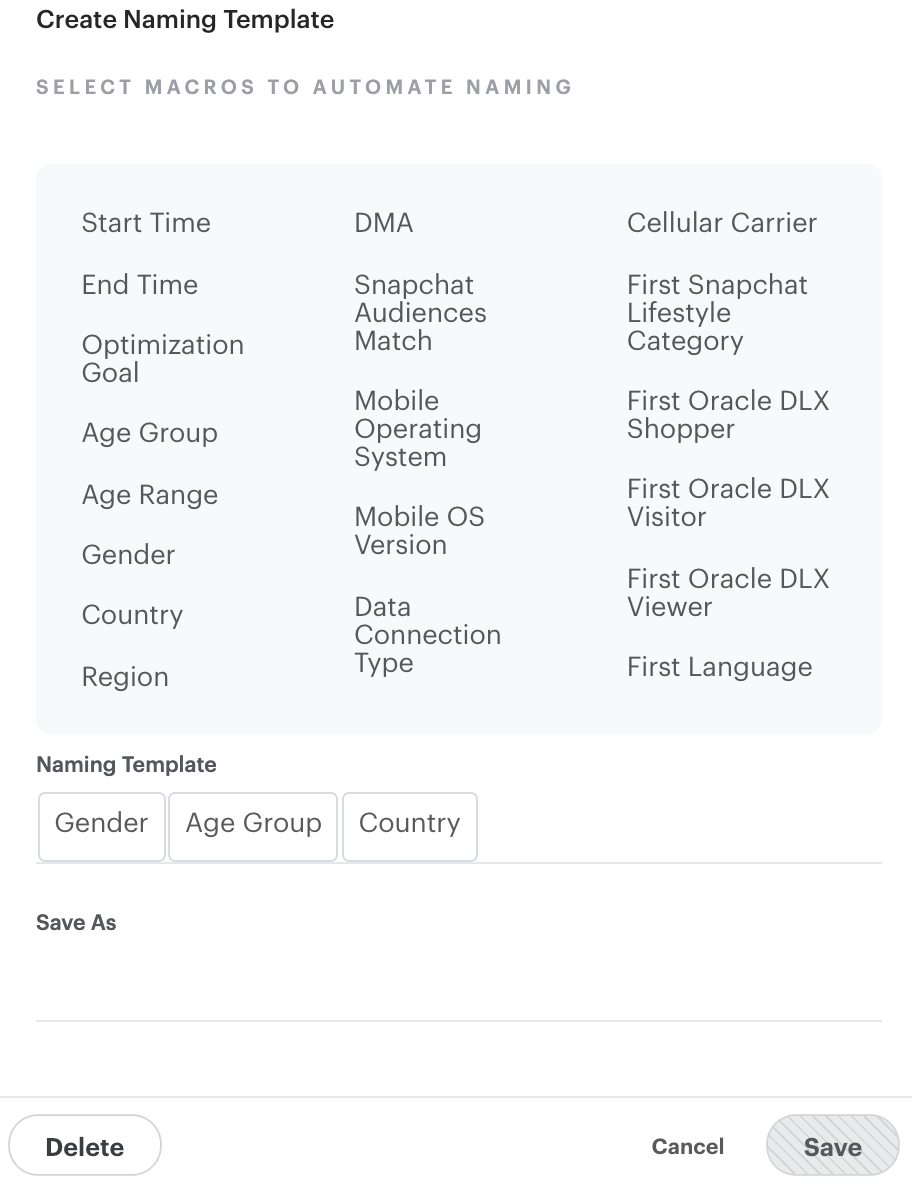912x1184 pixels.
Task: Remove the Age Group chip from template
Action: [x=252, y=825]
